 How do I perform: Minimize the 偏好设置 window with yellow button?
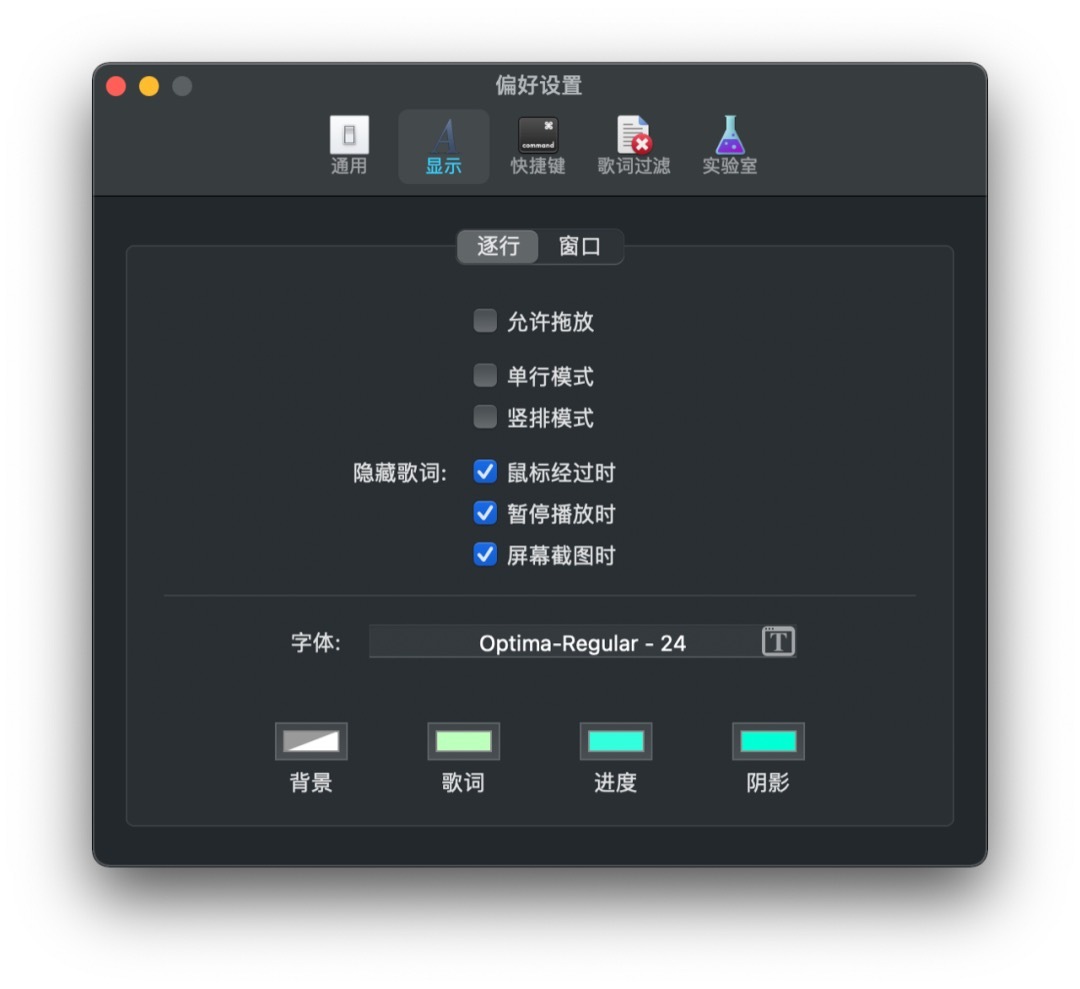pos(149,86)
